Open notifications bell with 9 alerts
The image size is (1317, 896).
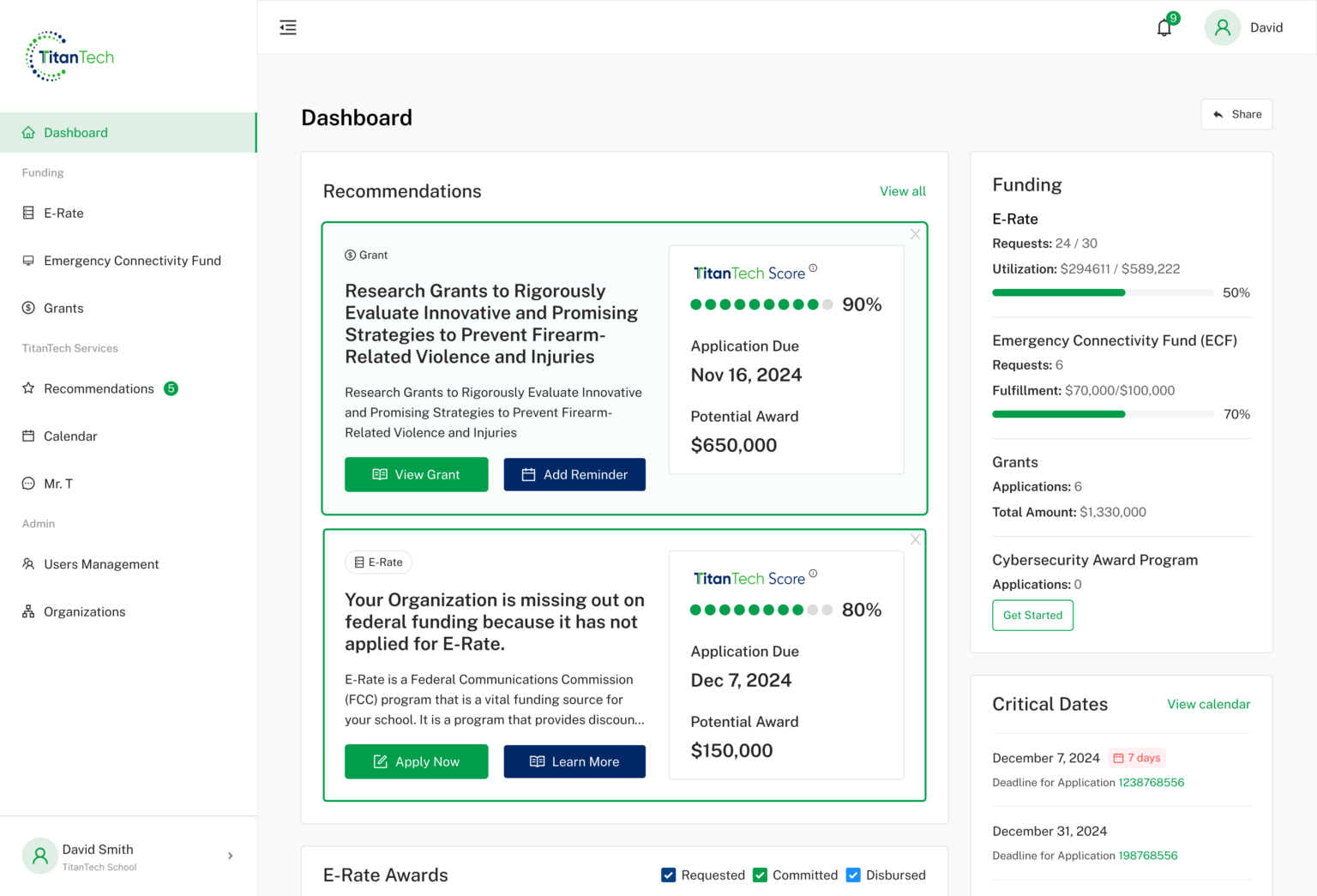click(1164, 27)
